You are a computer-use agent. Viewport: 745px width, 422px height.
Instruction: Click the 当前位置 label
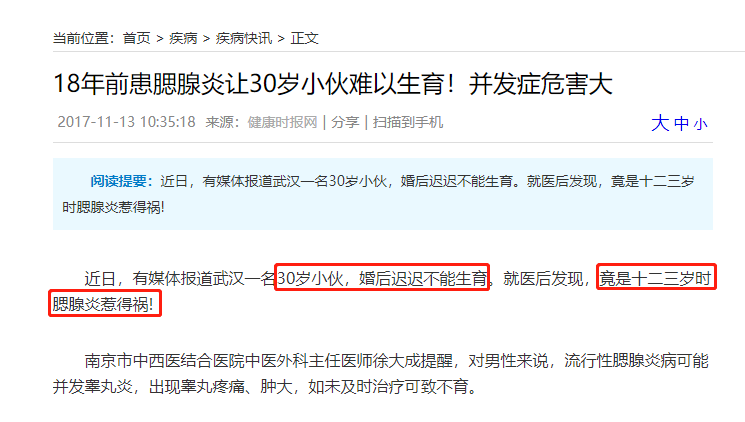[84, 38]
